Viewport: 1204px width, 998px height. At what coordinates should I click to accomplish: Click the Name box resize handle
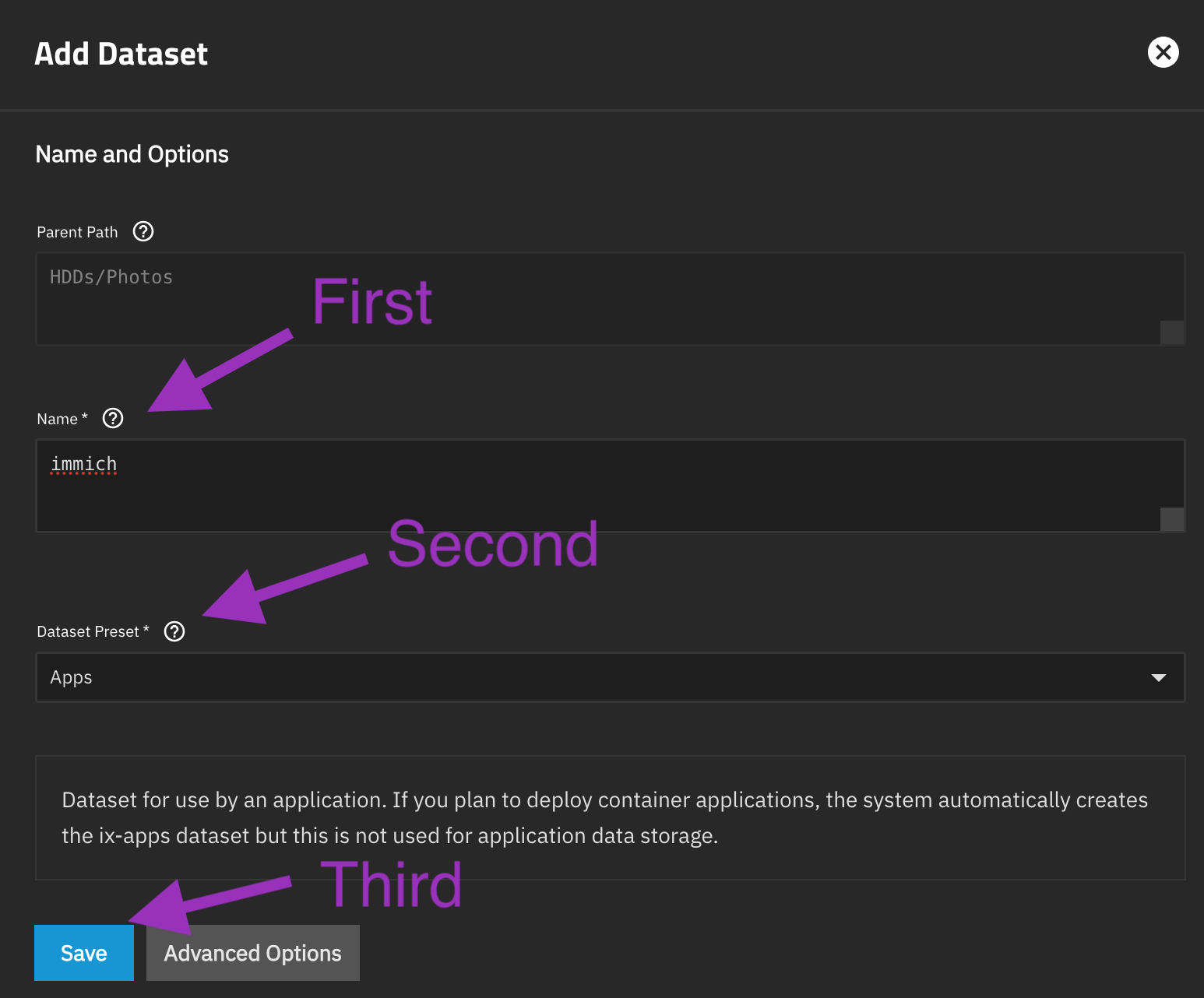(1172, 519)
